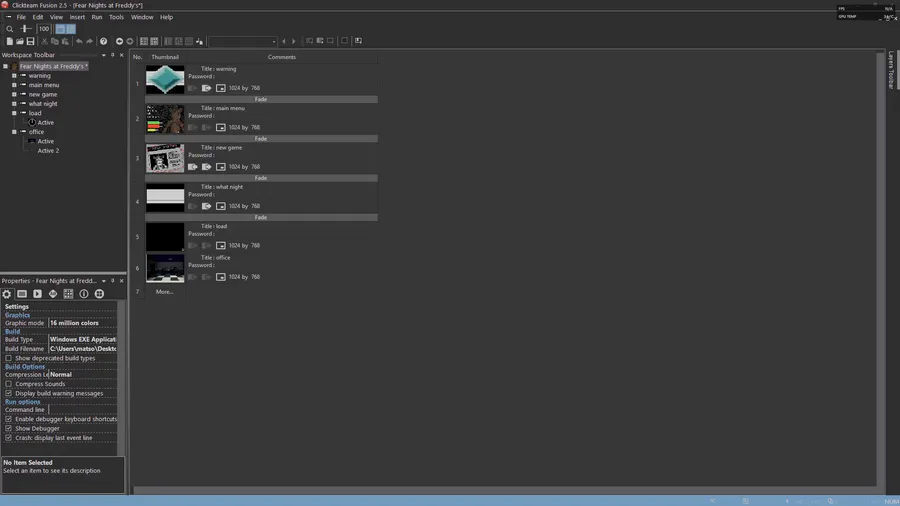Click frame size icon for office frame

pyautogui.click(x=220, y=277)
